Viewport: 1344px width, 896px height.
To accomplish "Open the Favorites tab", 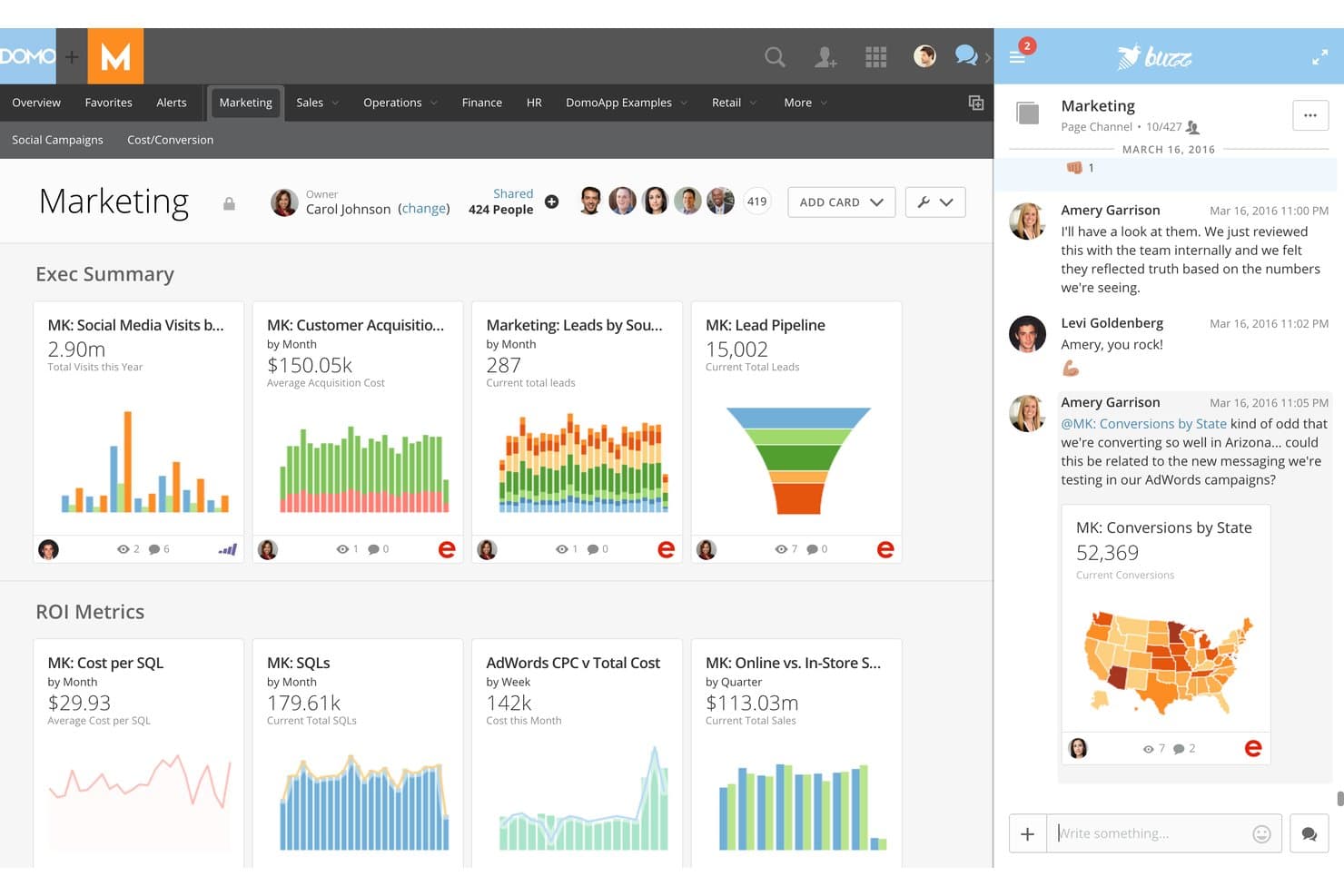I will point(109,103).
